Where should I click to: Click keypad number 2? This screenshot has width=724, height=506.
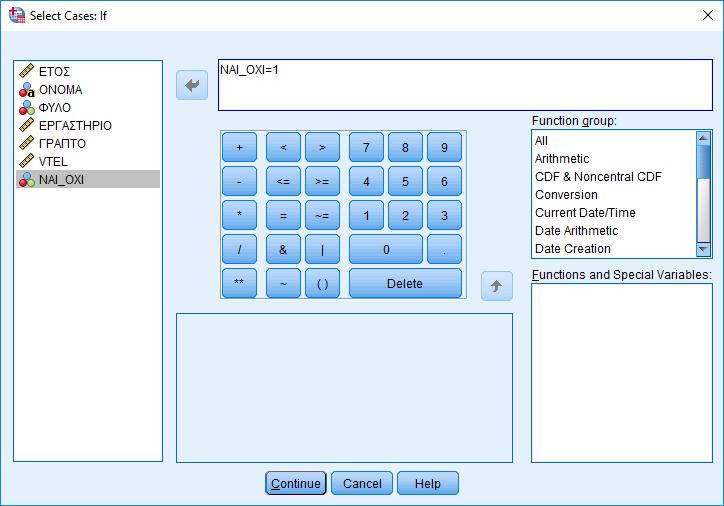tap(405, 215)
